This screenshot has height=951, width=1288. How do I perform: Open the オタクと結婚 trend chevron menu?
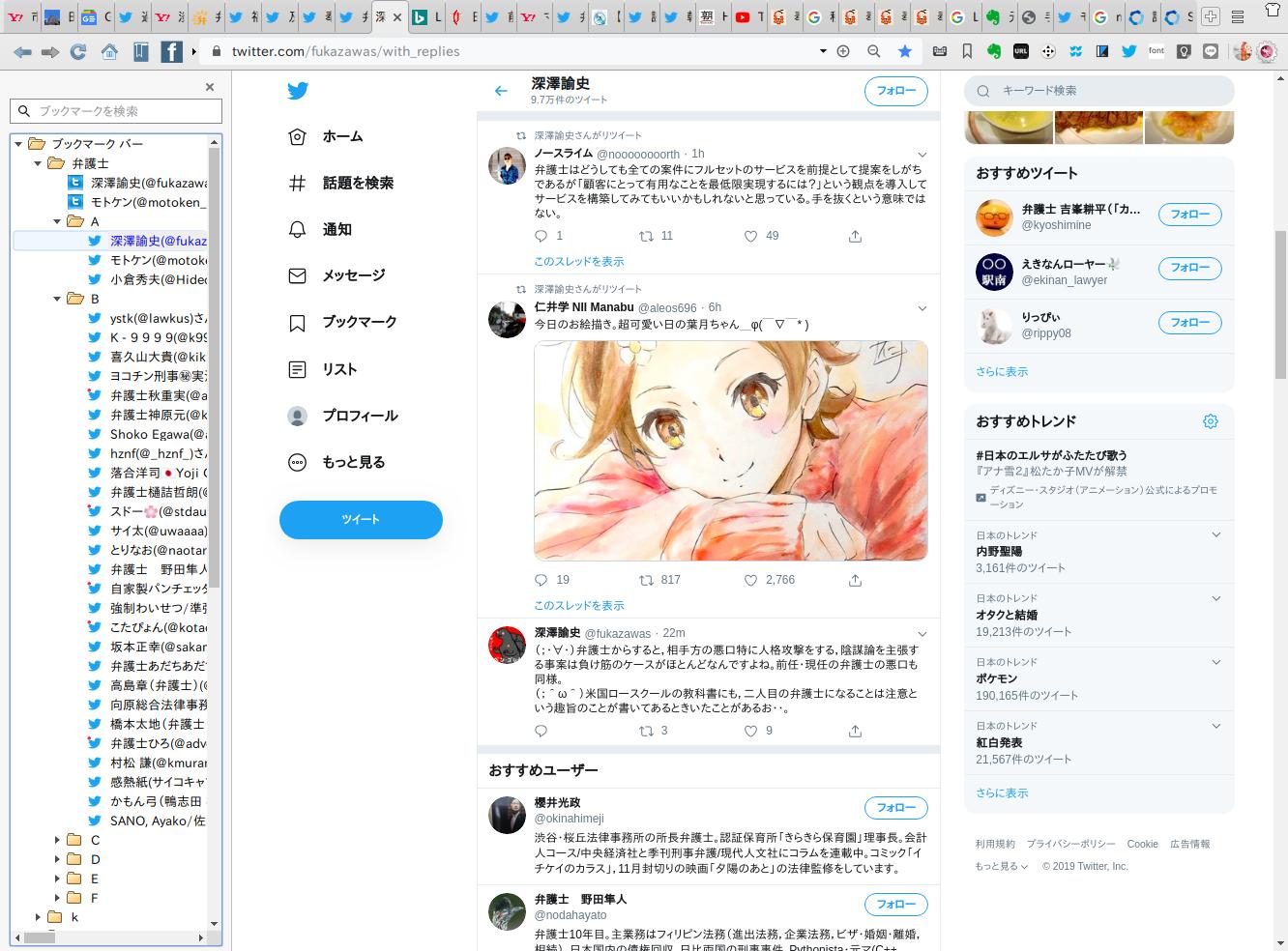coord(1216,599)
